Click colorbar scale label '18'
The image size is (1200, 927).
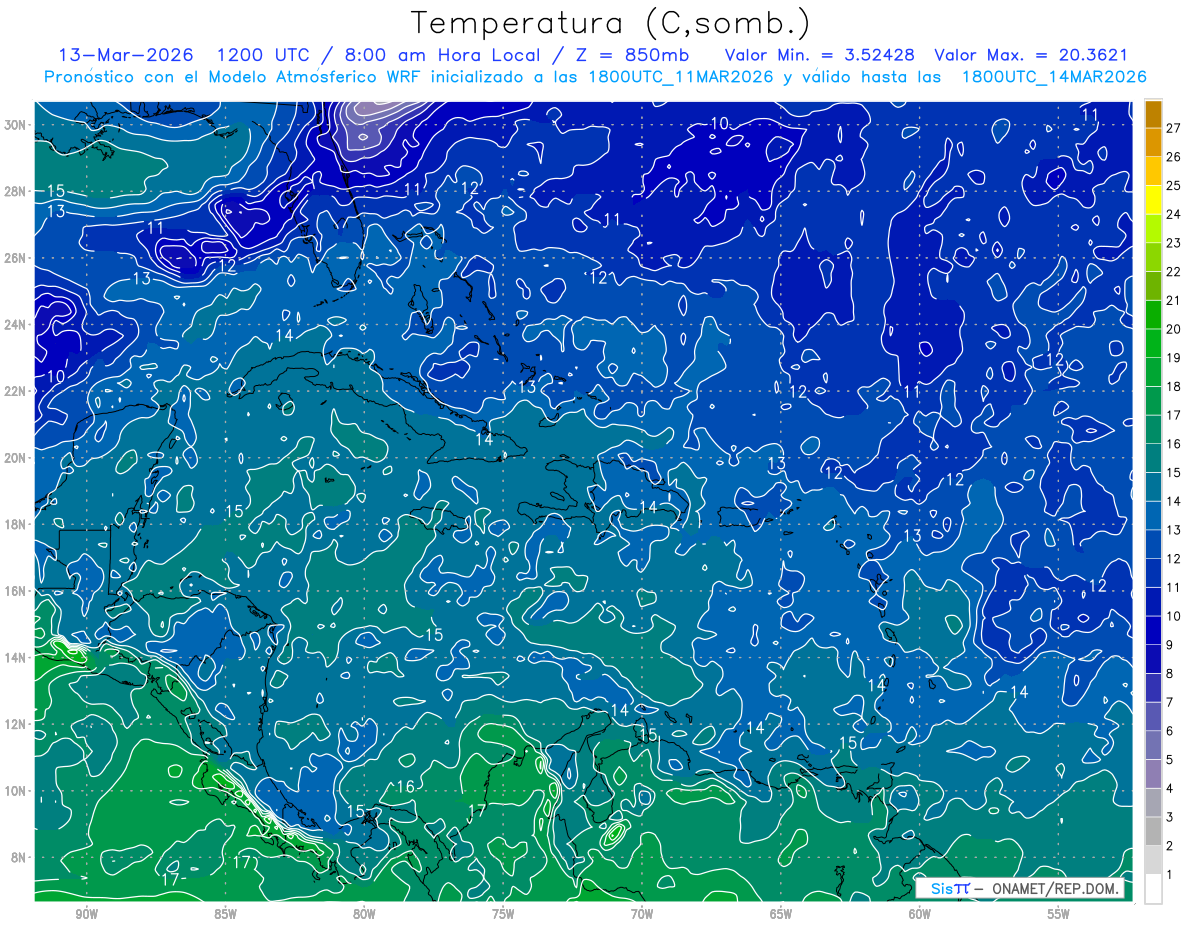coord(1174,386)
